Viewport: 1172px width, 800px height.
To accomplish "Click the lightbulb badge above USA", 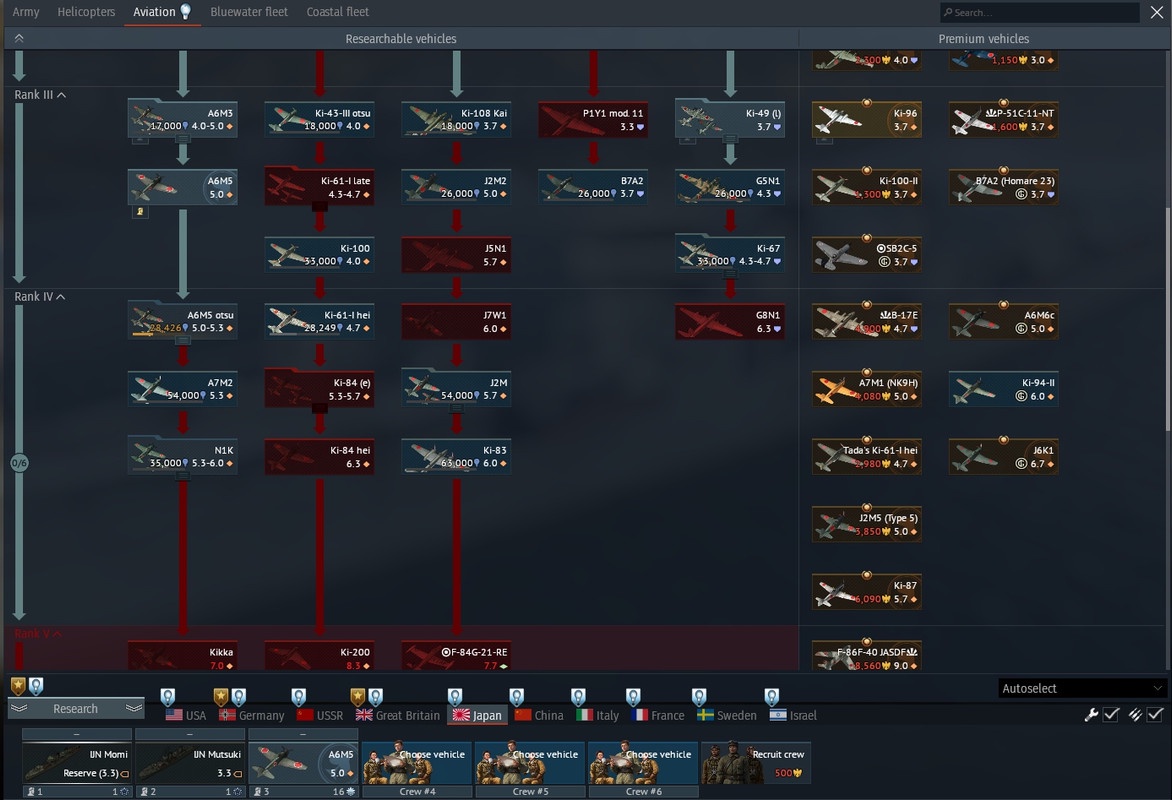I will [168, 697].
